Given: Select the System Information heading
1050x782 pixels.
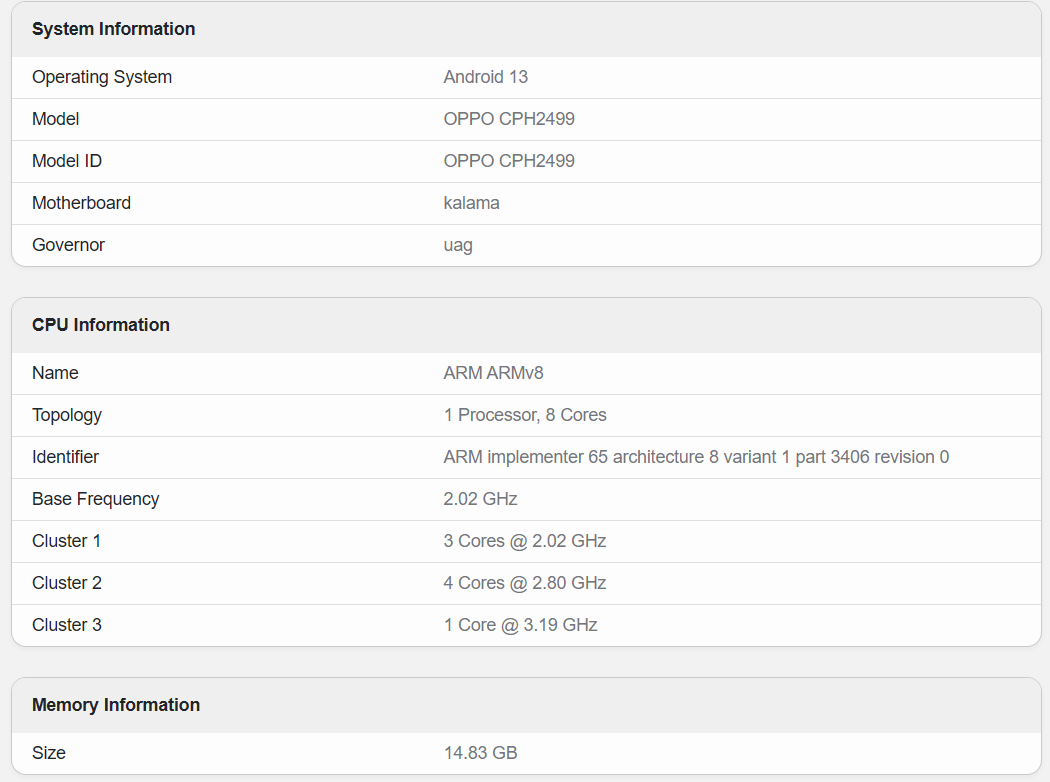Looking at the screenshot, I should pos(113,29).
